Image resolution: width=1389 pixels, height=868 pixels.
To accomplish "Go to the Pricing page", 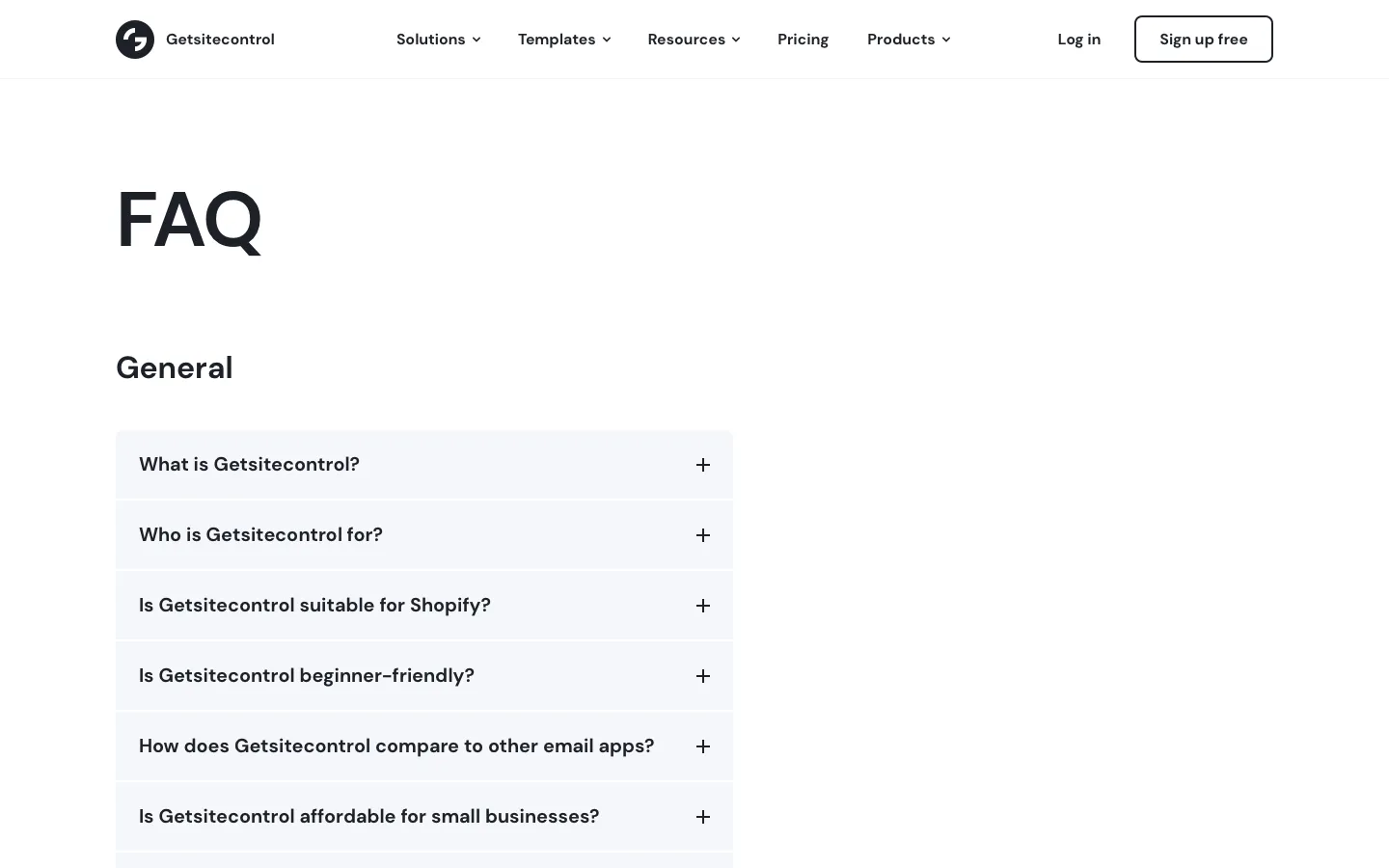I will 803,40.
